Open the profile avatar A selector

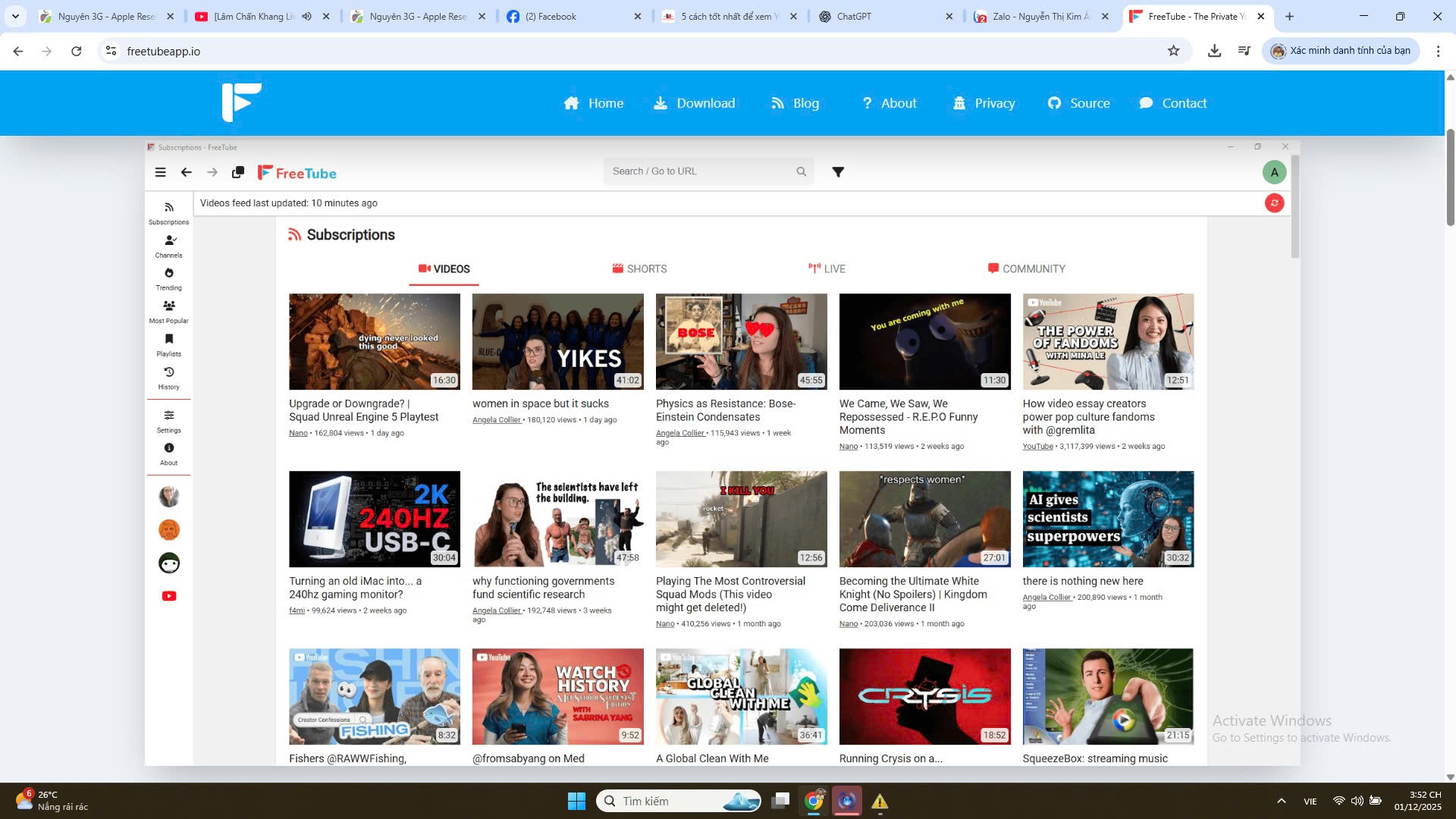[1274, 172]
